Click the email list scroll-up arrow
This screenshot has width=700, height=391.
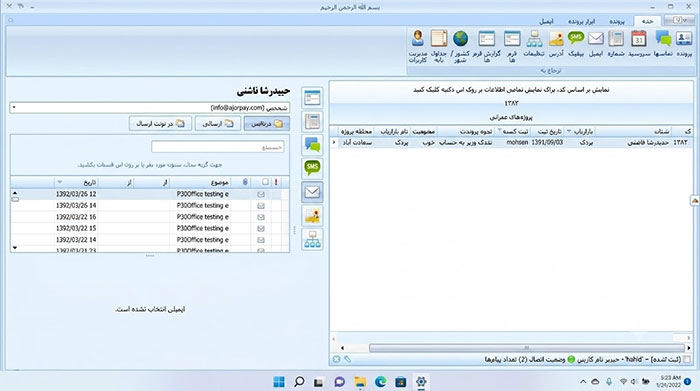15,193
